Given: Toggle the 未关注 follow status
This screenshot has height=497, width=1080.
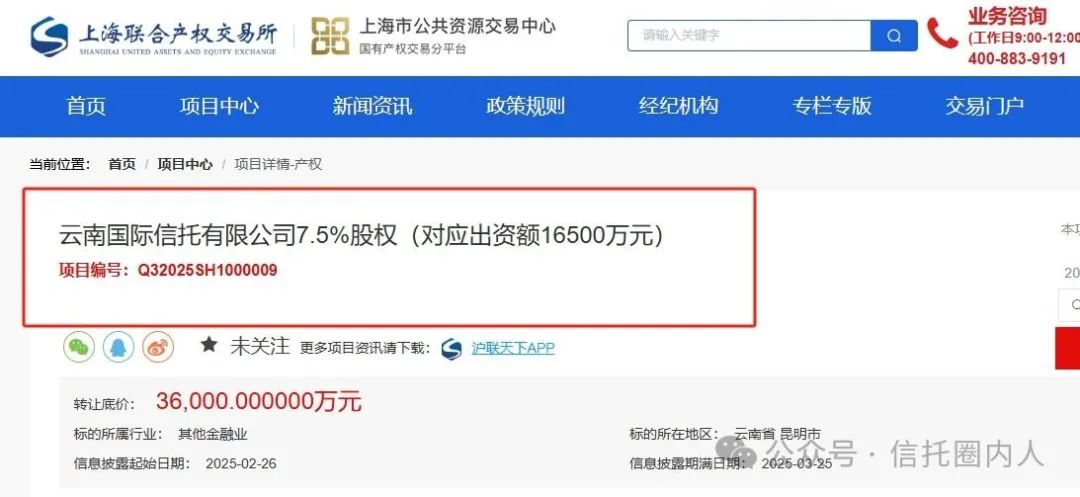Looking at the screenshot, I should tap(260, 346).
